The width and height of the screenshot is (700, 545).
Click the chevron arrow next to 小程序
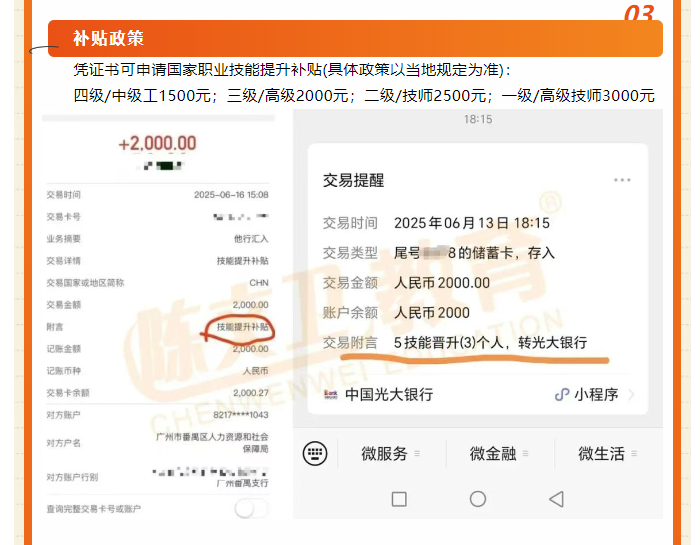[x=630, y=395]
